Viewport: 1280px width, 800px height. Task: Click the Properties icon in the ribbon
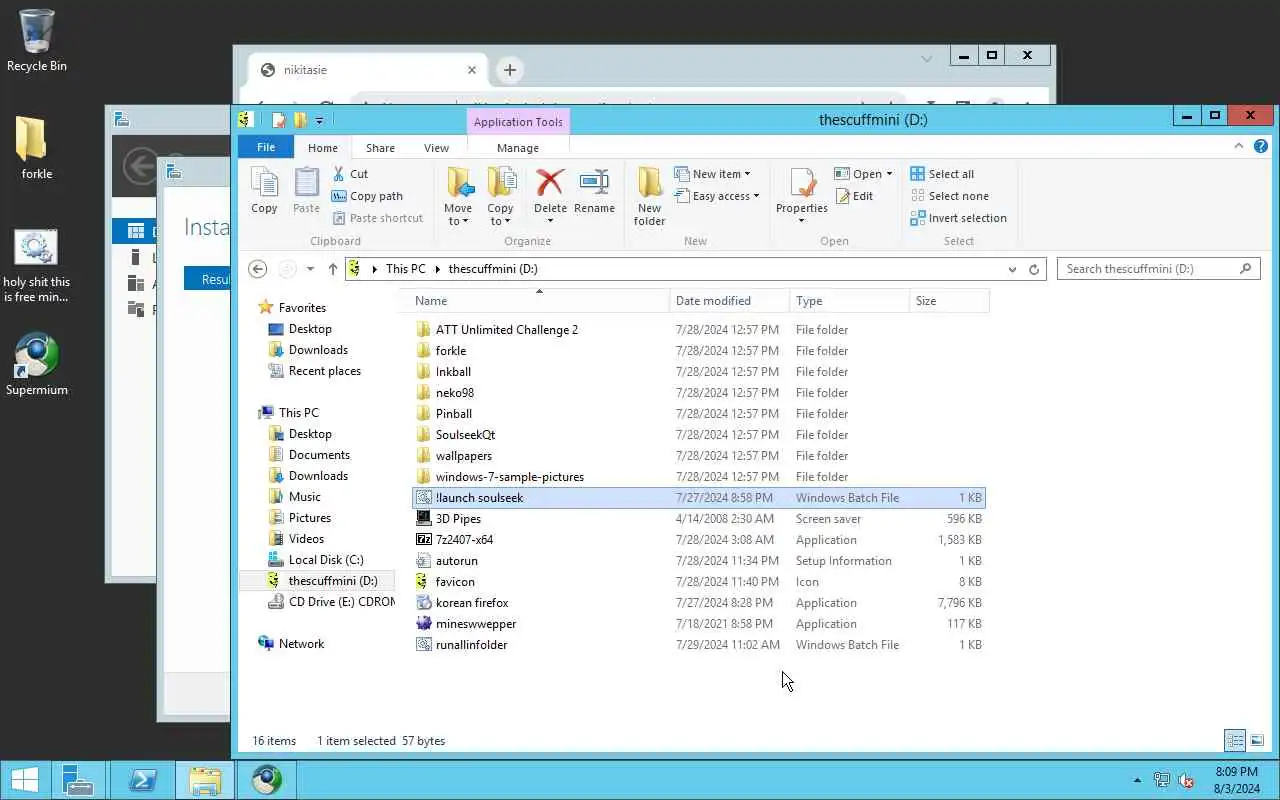pyautogui.click(x=802, y=195)
